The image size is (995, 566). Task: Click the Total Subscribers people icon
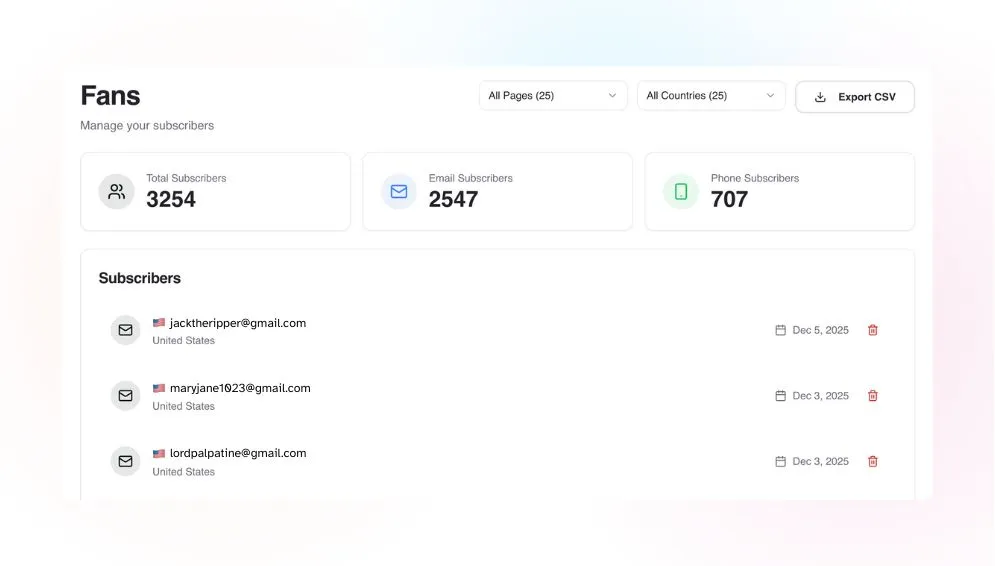coord(116,192)
